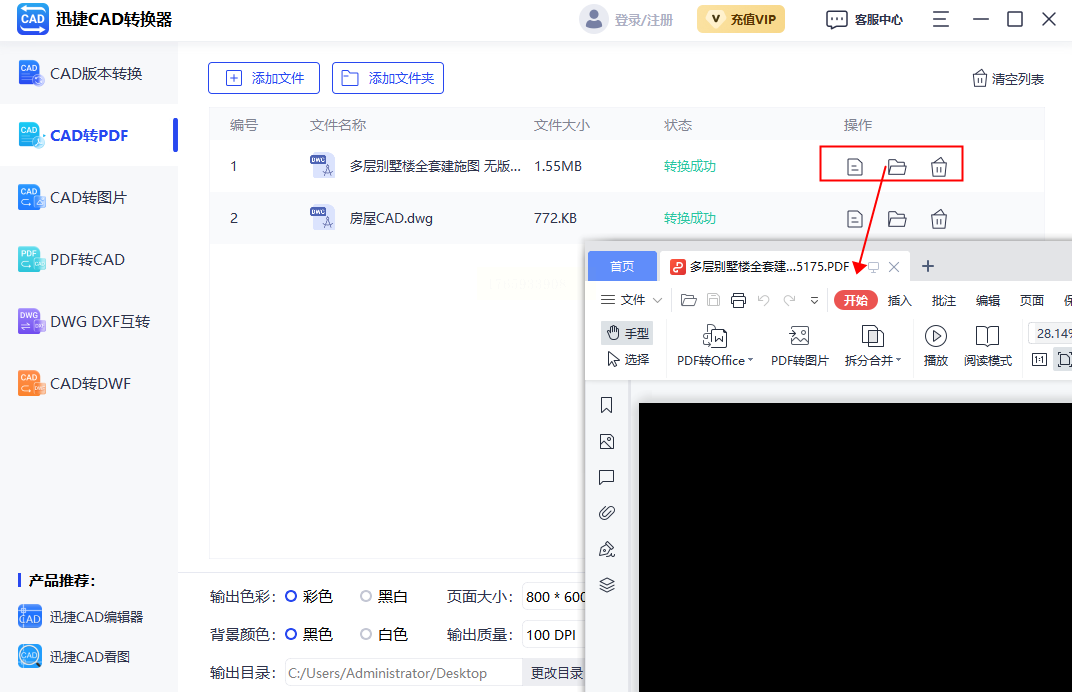Click the 播放 play tool
This screenshot has width=1072, height=692.
pyautogui.click(x=935, y=345)
